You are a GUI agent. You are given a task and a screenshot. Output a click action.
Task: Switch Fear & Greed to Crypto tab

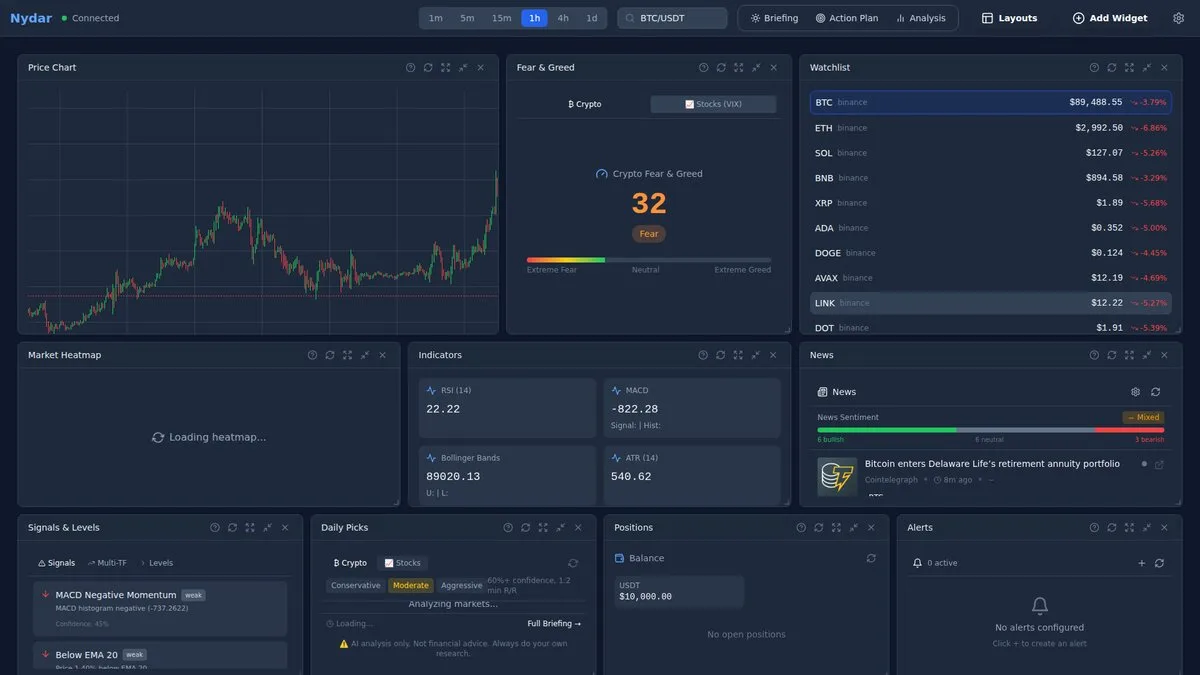click(x=585, y=104)
